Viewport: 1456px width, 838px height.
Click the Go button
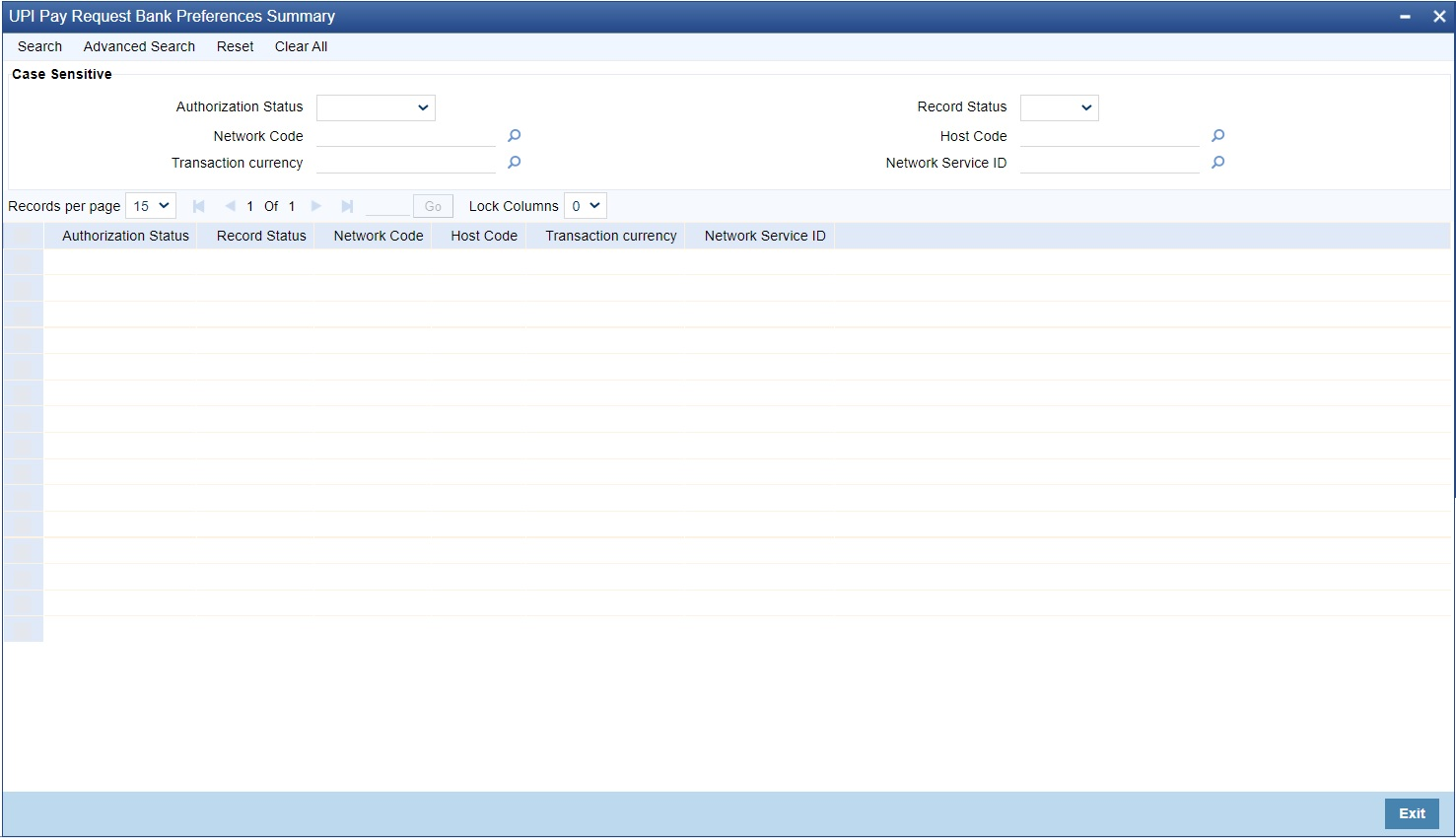click(433, 206)
